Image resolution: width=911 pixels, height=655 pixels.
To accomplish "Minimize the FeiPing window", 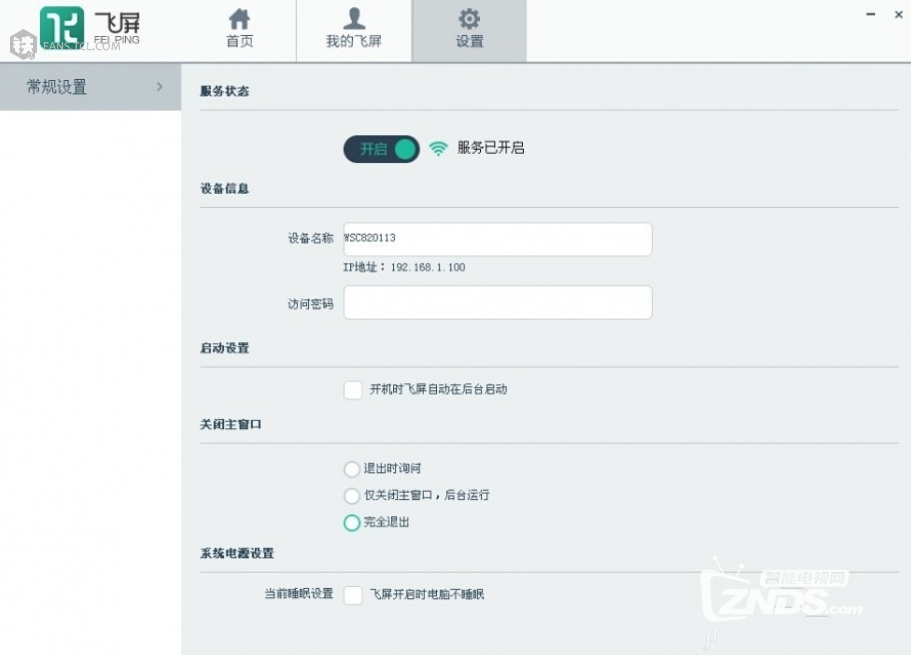I will click(870, 14).
